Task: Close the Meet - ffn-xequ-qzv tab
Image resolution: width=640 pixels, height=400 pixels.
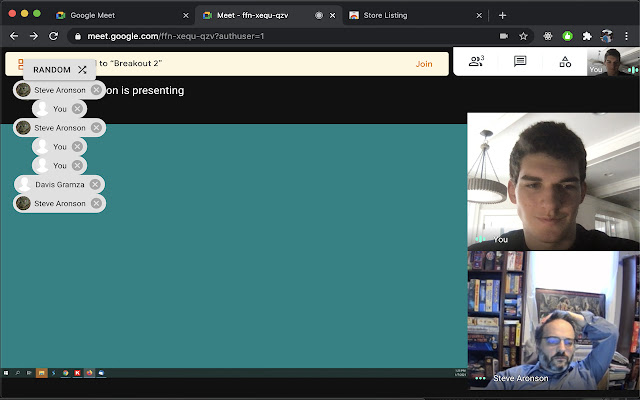Action: tap(333, 16)
